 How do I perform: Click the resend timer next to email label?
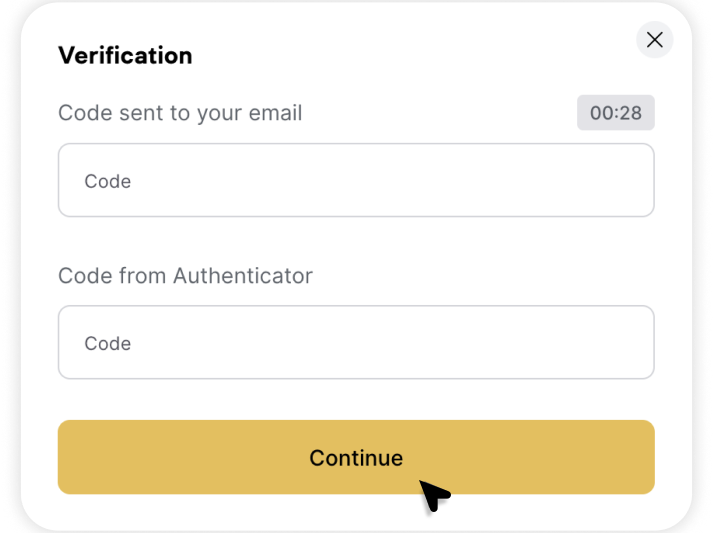[615, 113]
